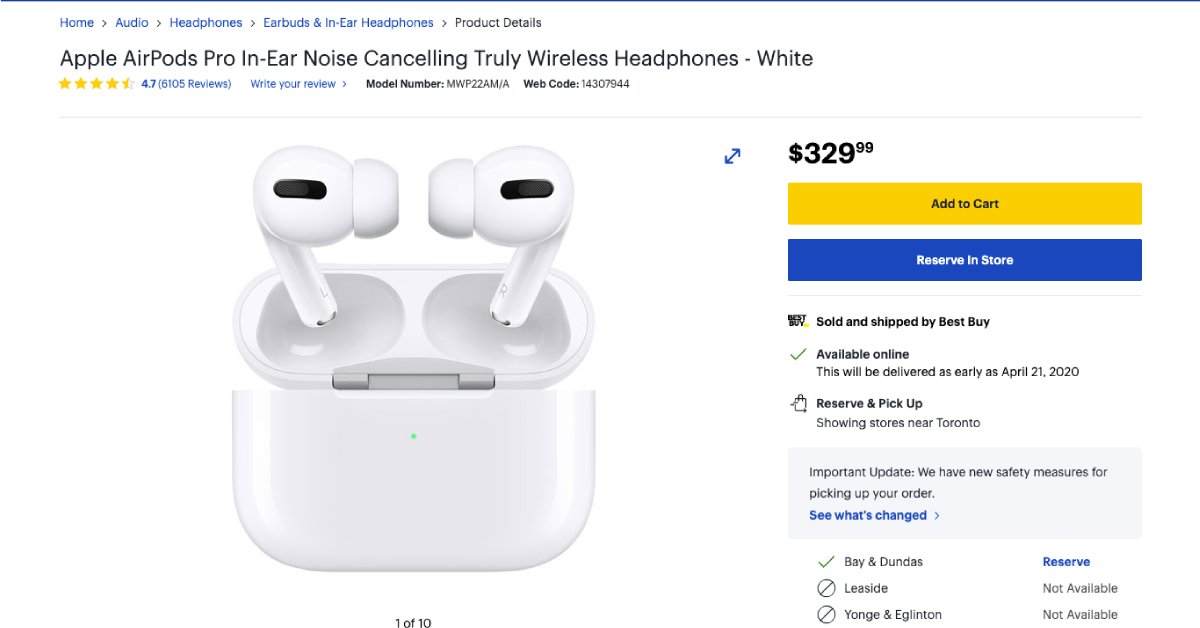
Task: Click Reserve In Store
Action: click(x=964, y=259)
